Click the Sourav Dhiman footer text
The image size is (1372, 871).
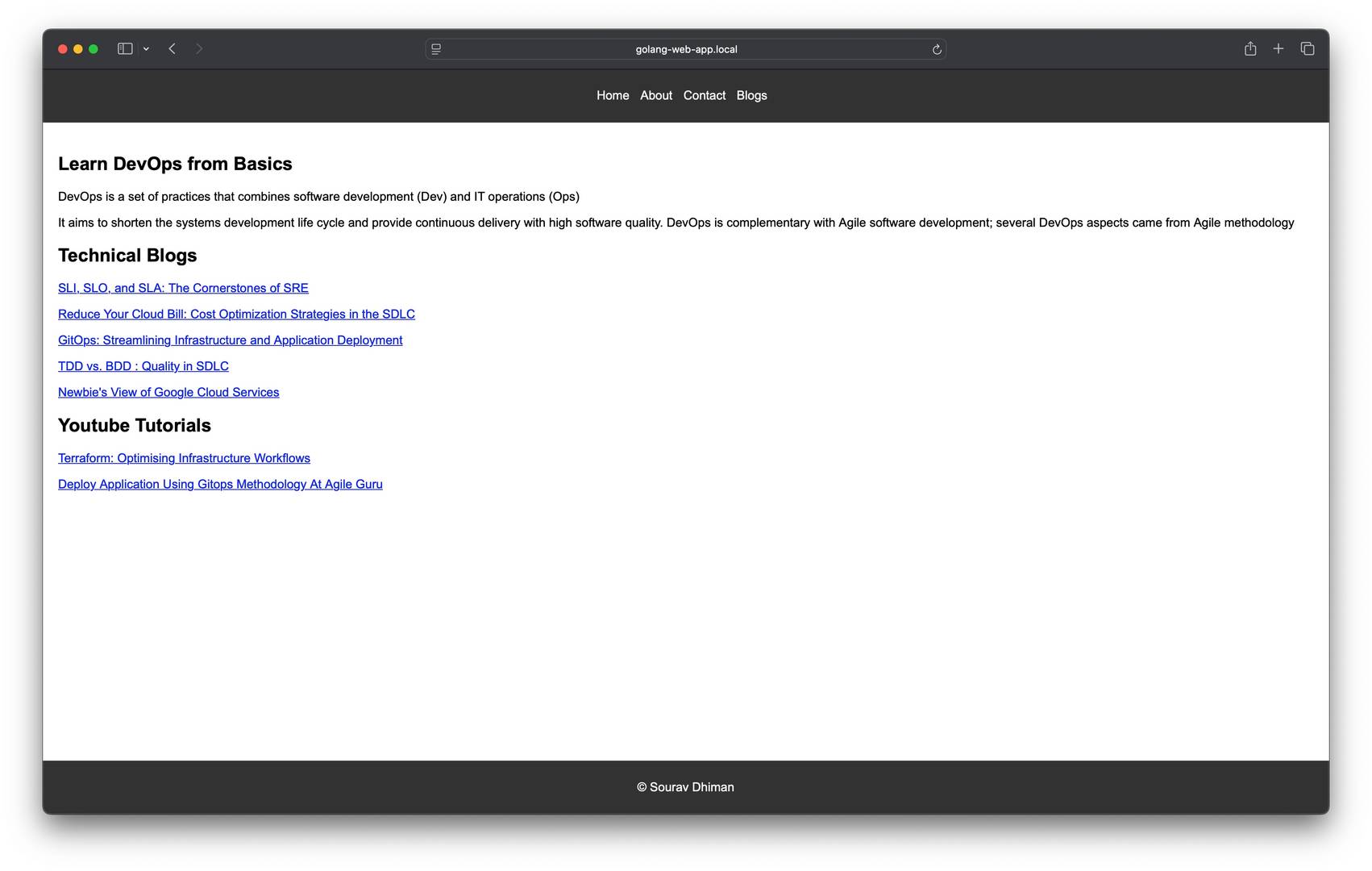pos(685,787)
